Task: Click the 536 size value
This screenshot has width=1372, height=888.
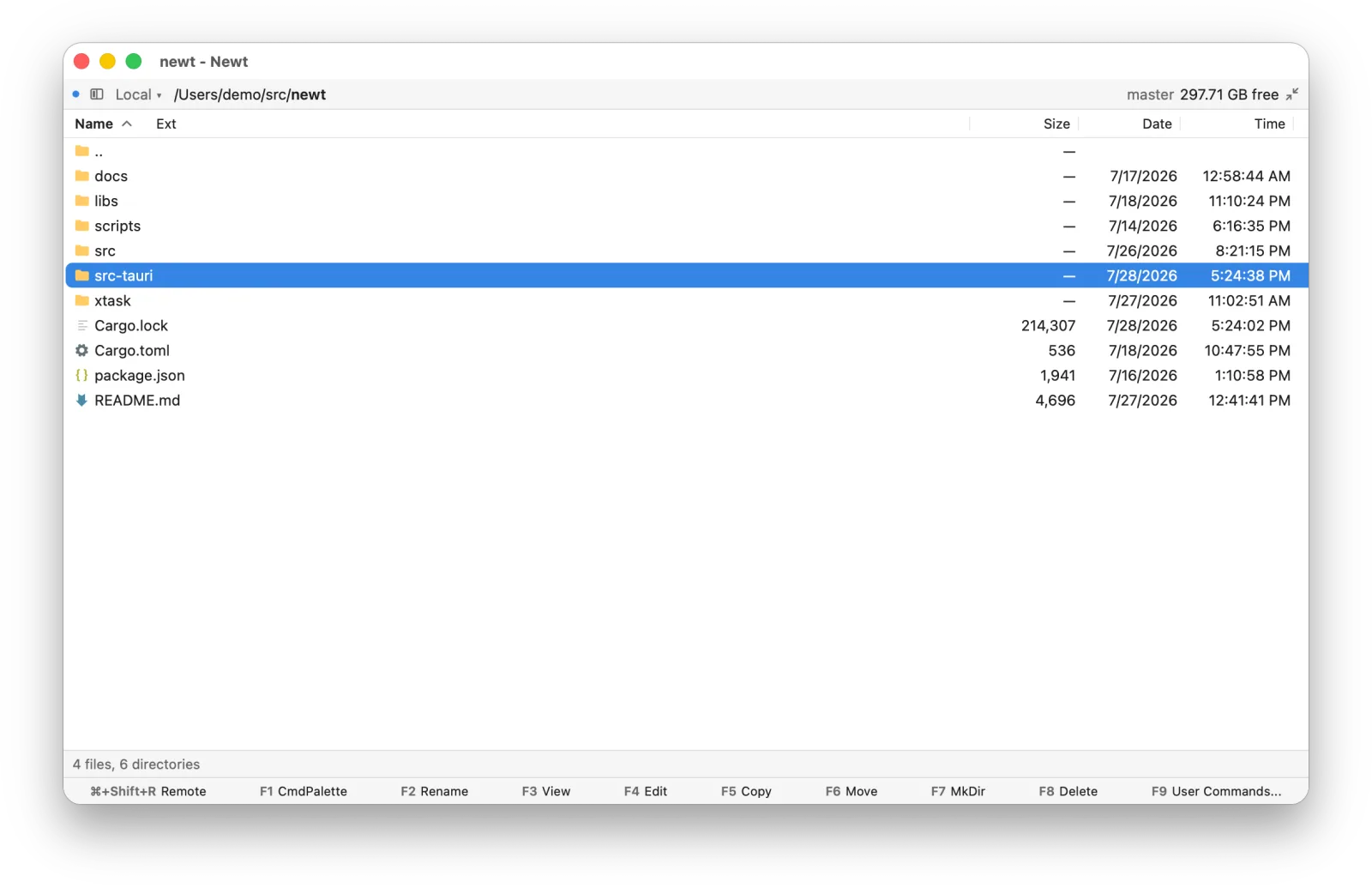Action: pyautogui.click(x=1062, y=350)
